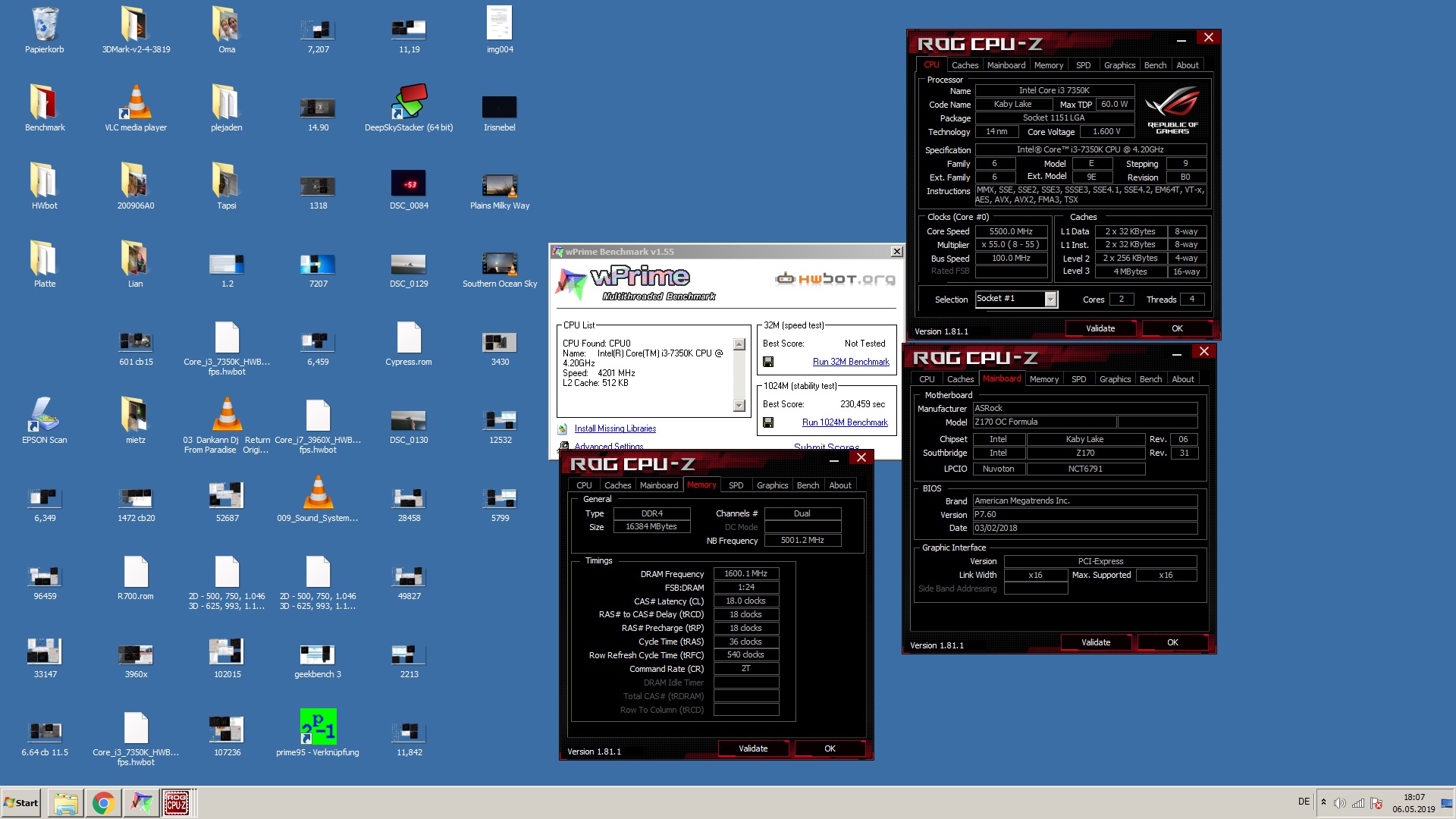Click the DRAM Frequency 1600.1 MHz field
Image resolution: width=1456 pixels, height=819 pixels.
[x=745, y=574]
